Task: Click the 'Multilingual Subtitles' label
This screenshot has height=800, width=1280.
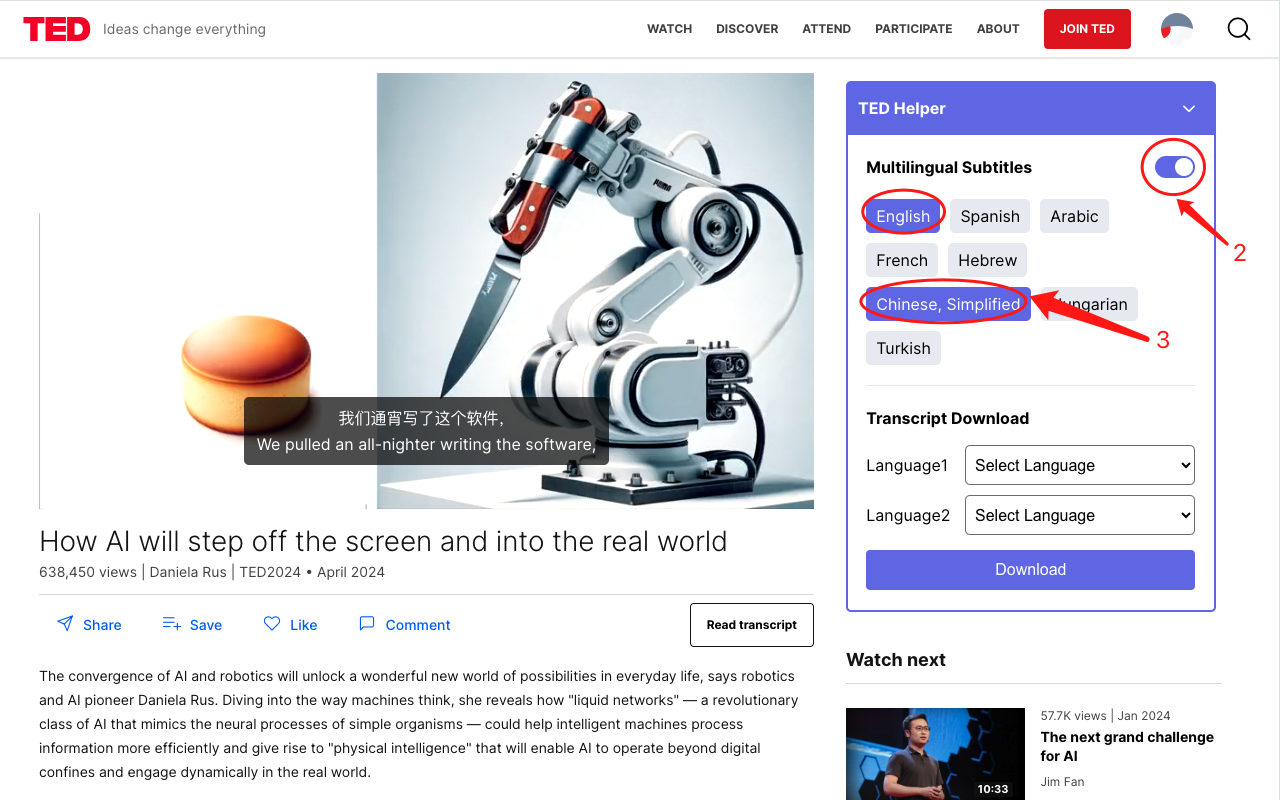Action: click(x=949, y=167)
